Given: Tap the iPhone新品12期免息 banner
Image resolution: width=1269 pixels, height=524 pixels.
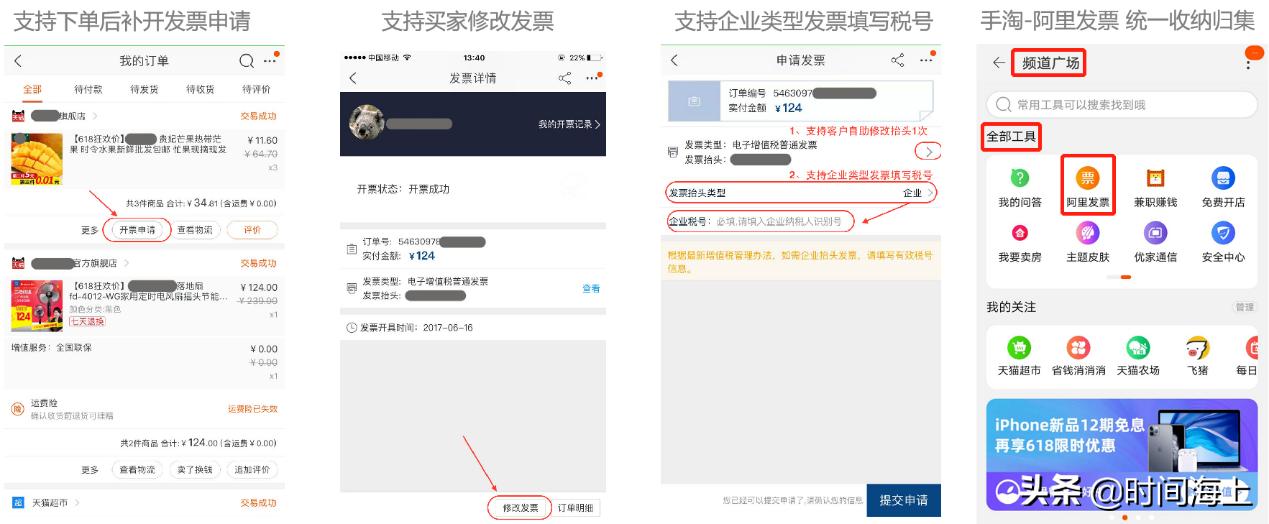Looking at the screenshot, I should tap(1121, 455).
